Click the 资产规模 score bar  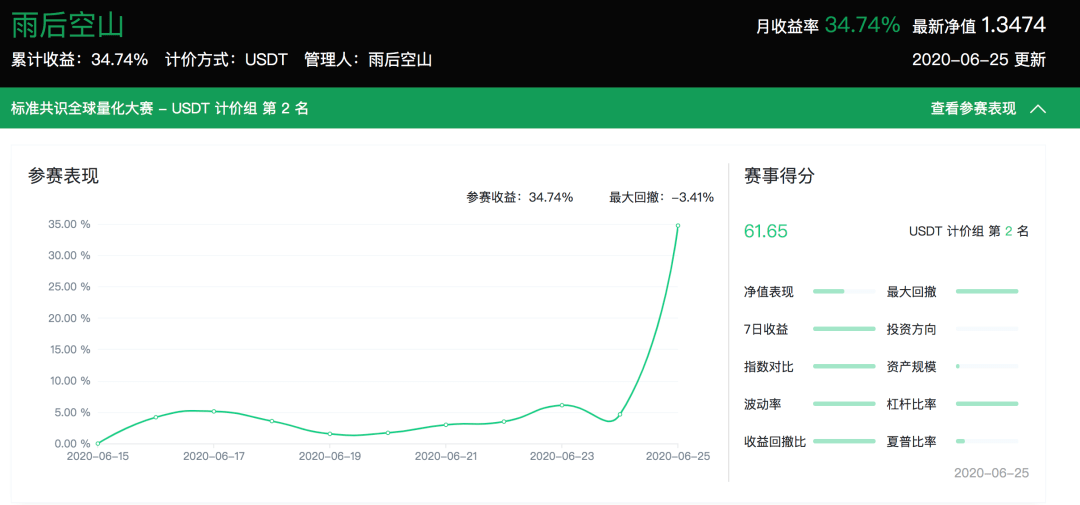pyautogui.click(x=987, y=366)
